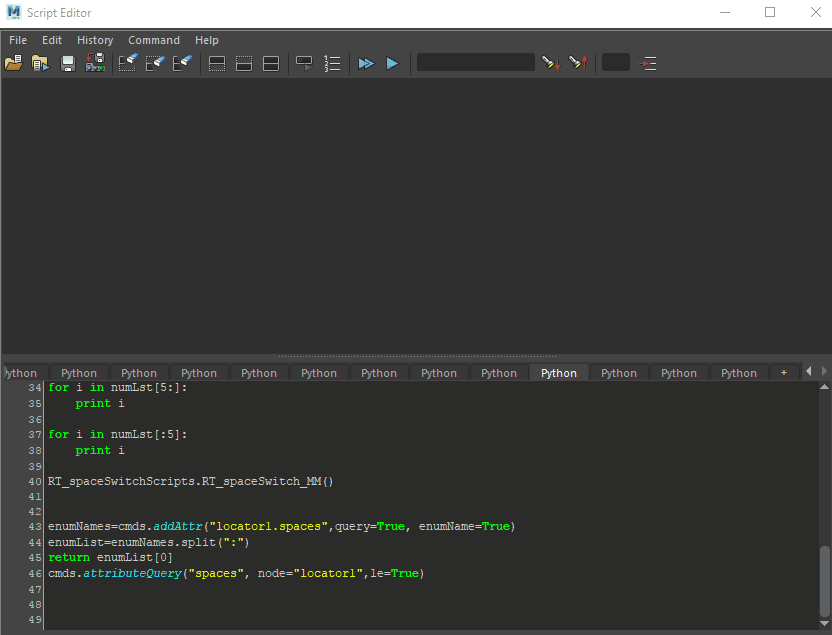Click line number 49 in gutter
The width and height of the screenshot is (832, 635).
(35, 620)
